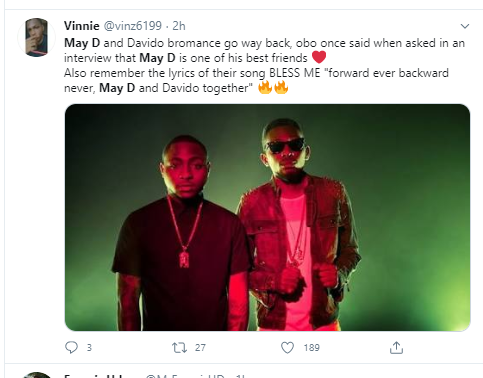Click the like count 189
This screenshot has width=483, height=378.
[x=312, y=348]
